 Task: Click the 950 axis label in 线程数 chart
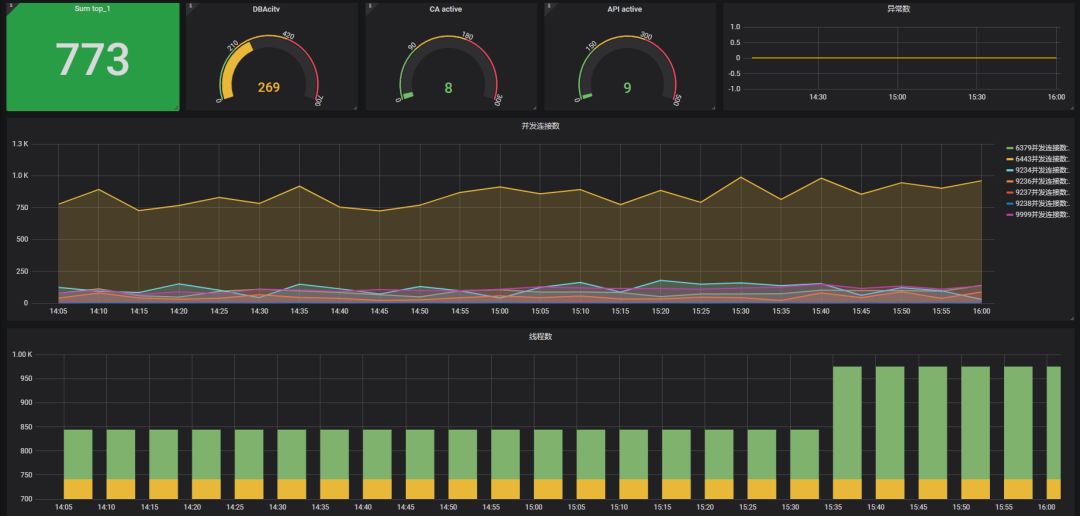pyautogui.click(x=26, y=379)
